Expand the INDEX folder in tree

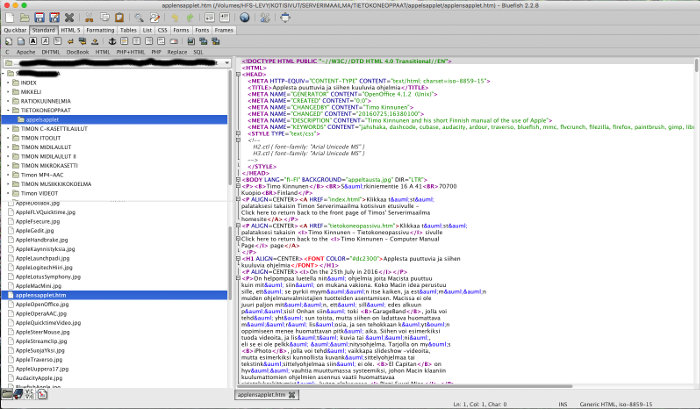pyautogui.click(x=8, y=83)
